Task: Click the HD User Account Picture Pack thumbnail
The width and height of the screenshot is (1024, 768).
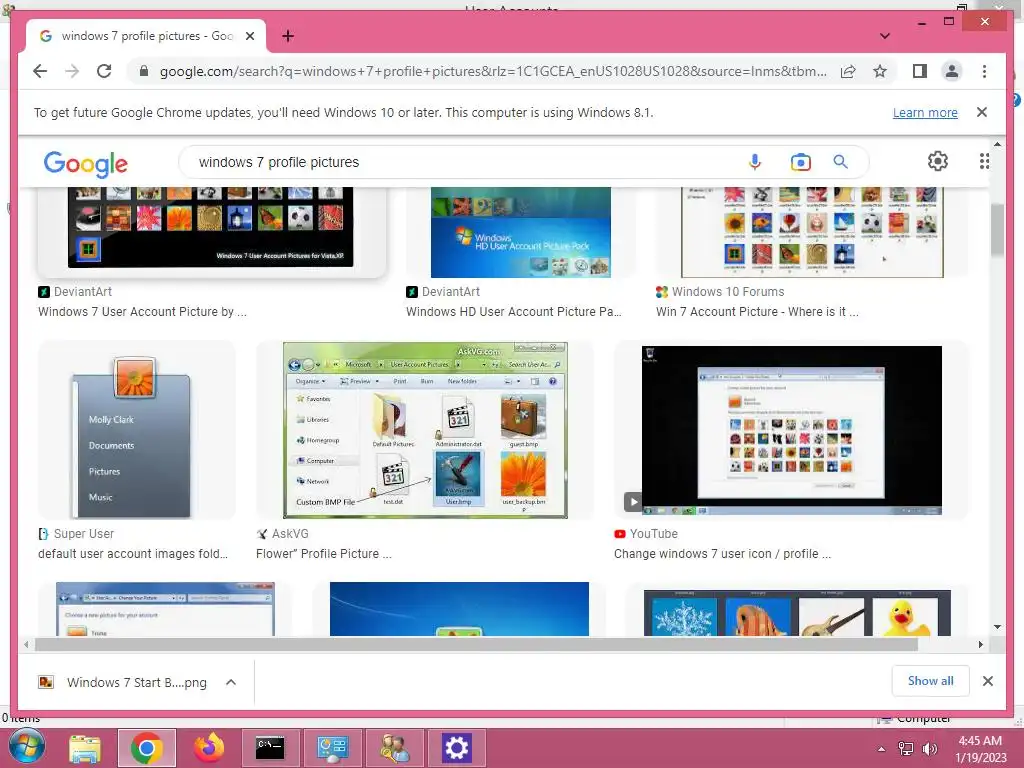Action: click(520, 232)
